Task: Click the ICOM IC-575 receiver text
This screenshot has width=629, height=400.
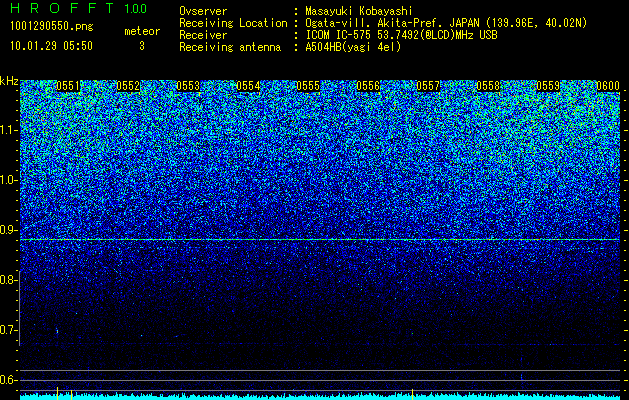Action: [401, 35]
